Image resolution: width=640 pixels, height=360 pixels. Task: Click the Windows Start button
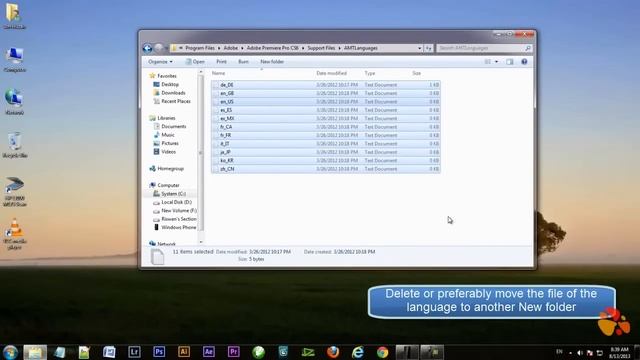(x=10, y=352)
